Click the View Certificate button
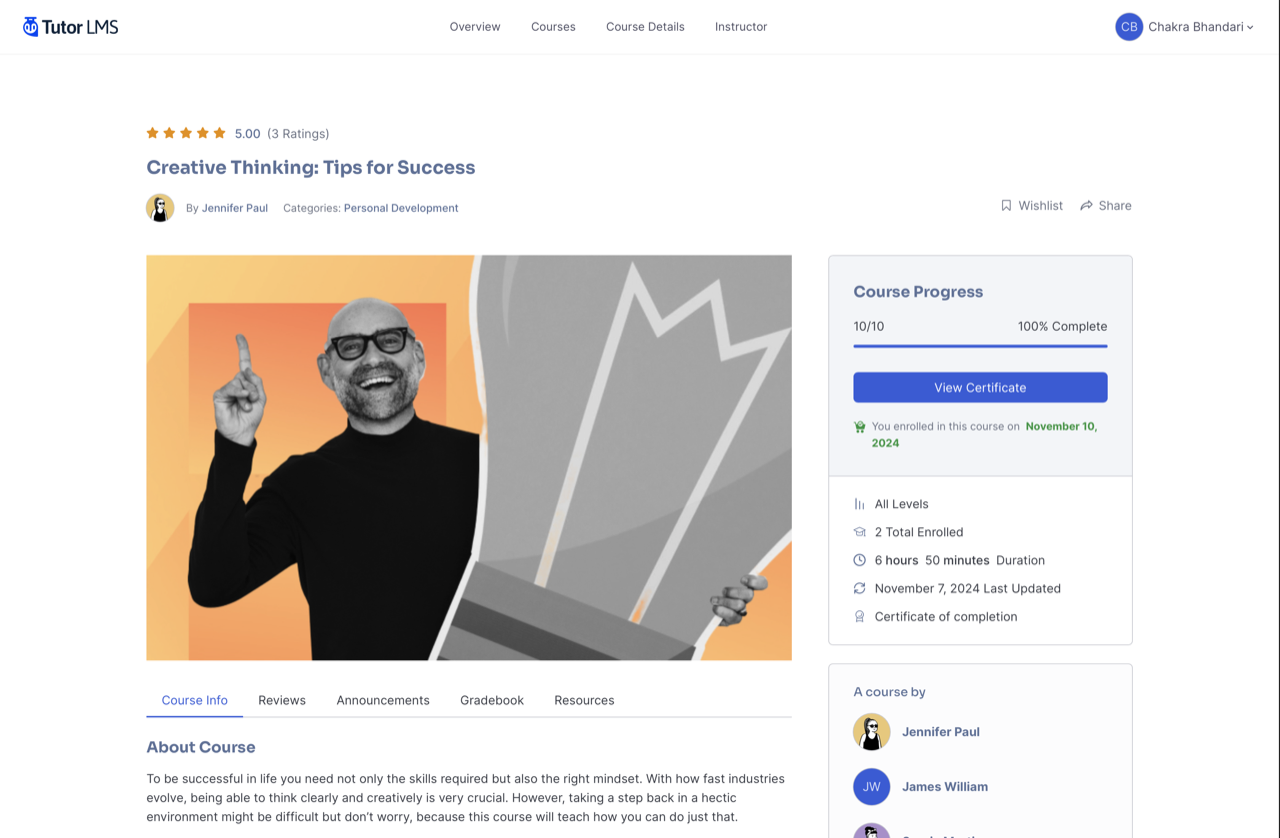The width and height of the screenshot is (1280, 838). (980, 387)
